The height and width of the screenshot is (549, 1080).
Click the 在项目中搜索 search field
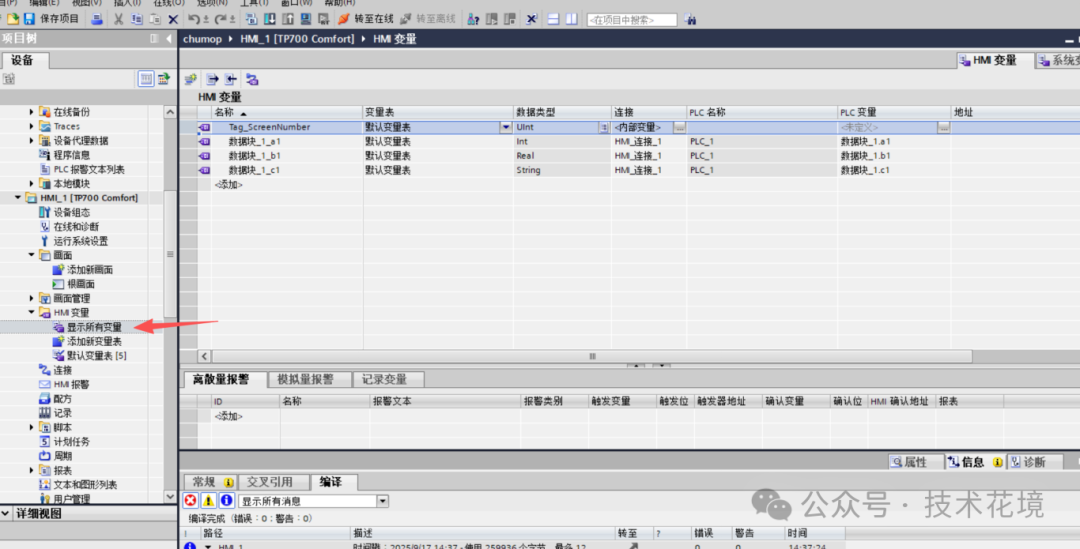click(x=632, y=20)
